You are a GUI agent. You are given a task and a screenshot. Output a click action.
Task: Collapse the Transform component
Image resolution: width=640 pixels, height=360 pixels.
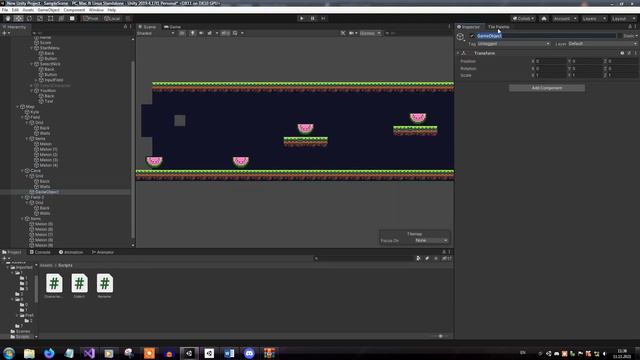(x=458, y=53)
